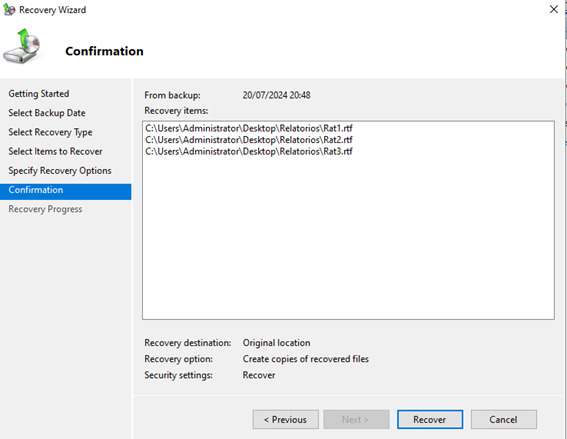Select the Rat3.rtf recovery item line

click(x=249, y=152)
